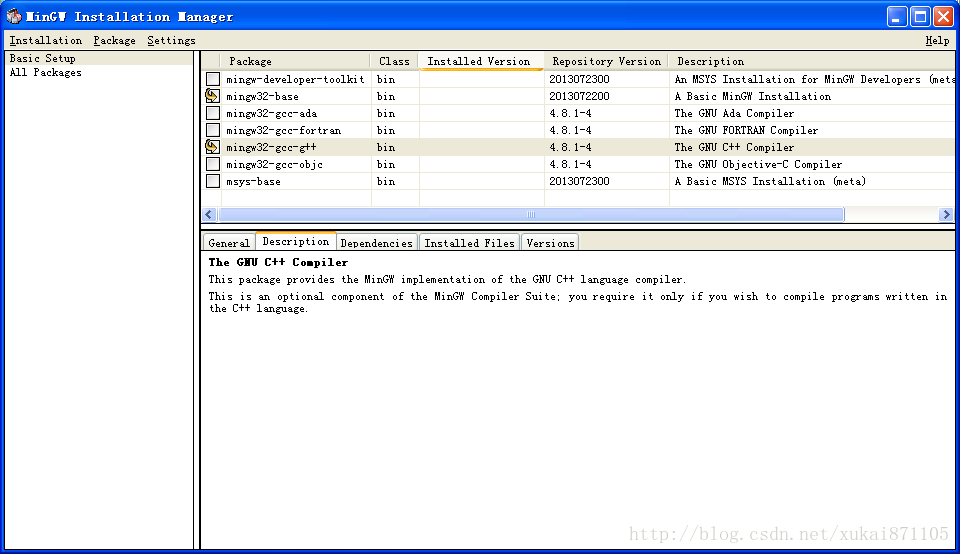Check the mingw-developer-toolkit checkbox

click(x=212, y=79)
